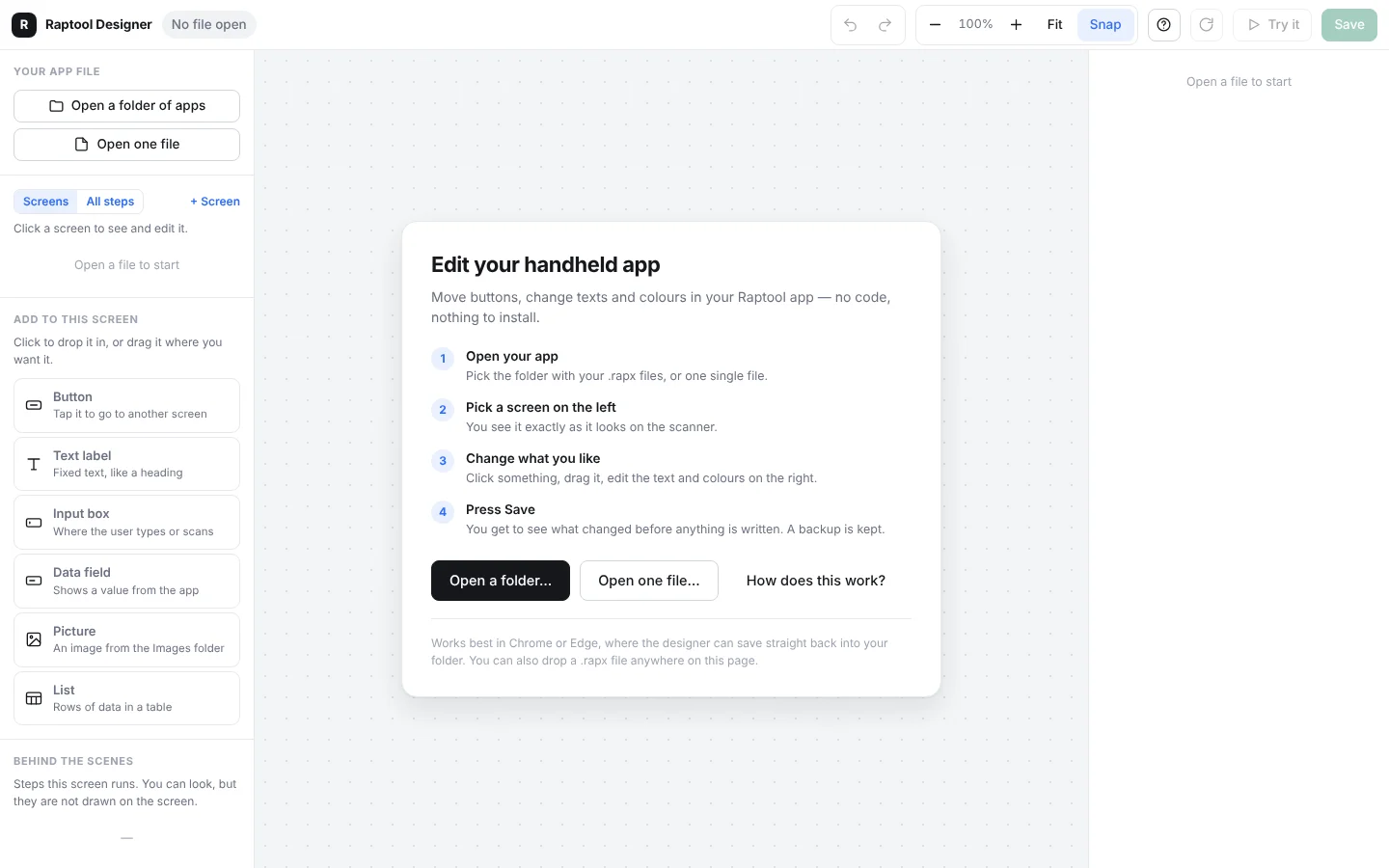Zoom in with the plus icon
The height and width of the screenshot is (868, 1389).
click(1016, 25)
